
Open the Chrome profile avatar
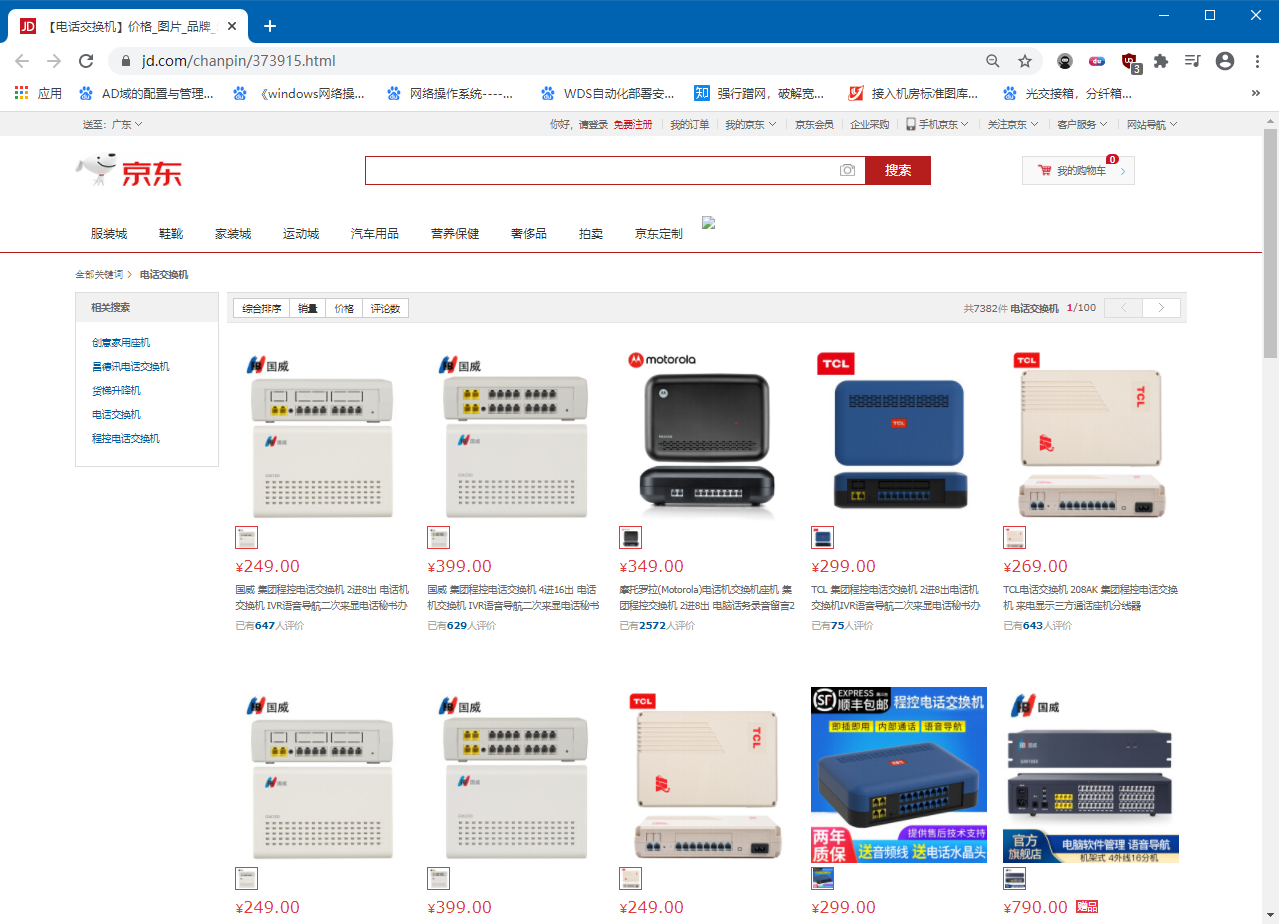pos(1225,61)
